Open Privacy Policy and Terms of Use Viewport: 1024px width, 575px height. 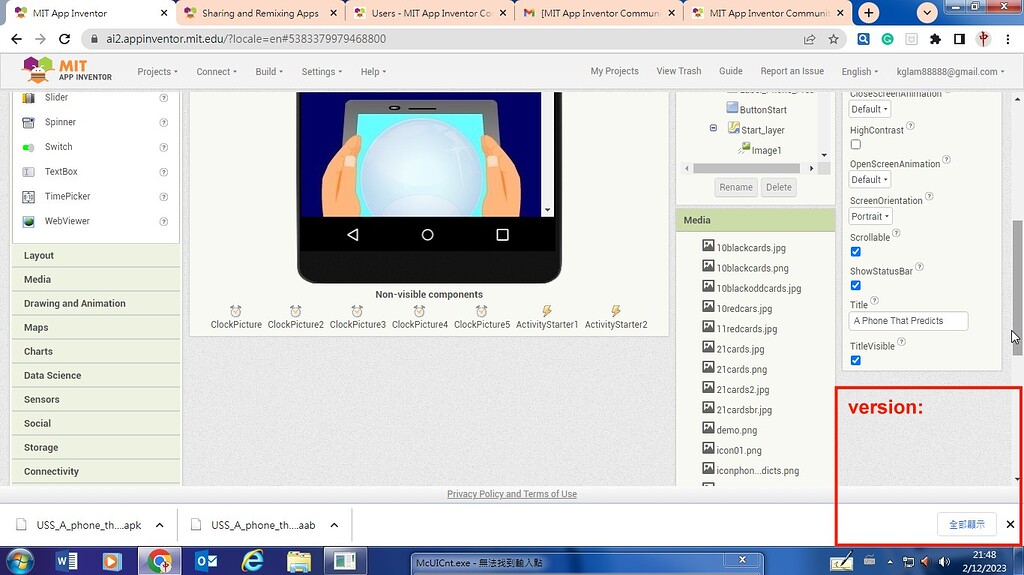pyautogui.click(x=511, y=494)
